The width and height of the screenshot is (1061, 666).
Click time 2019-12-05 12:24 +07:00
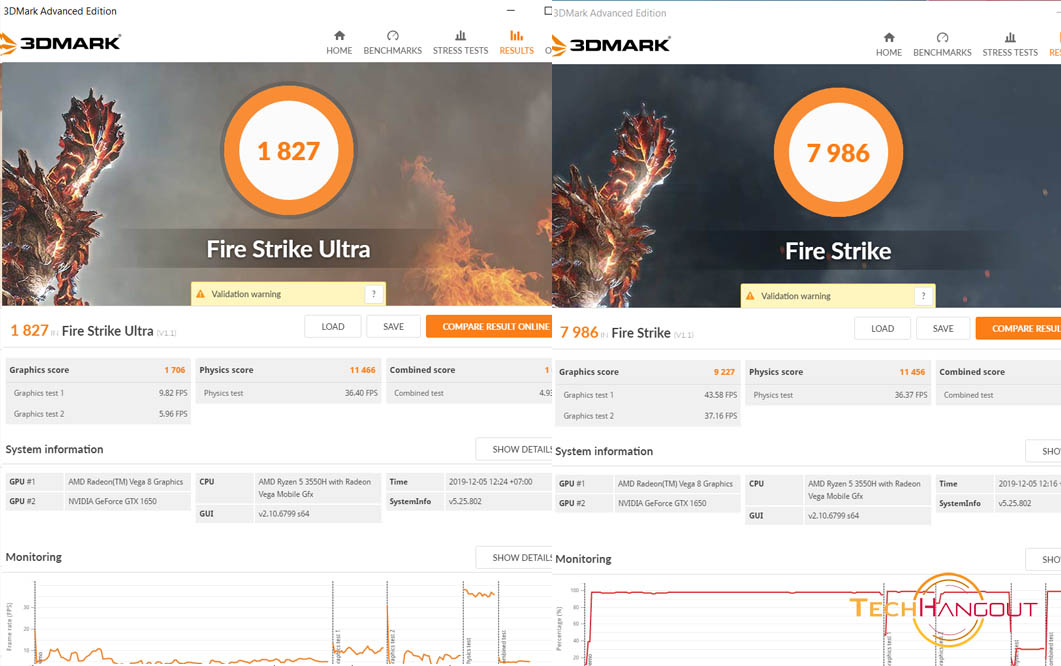click(x=491, y=482)
